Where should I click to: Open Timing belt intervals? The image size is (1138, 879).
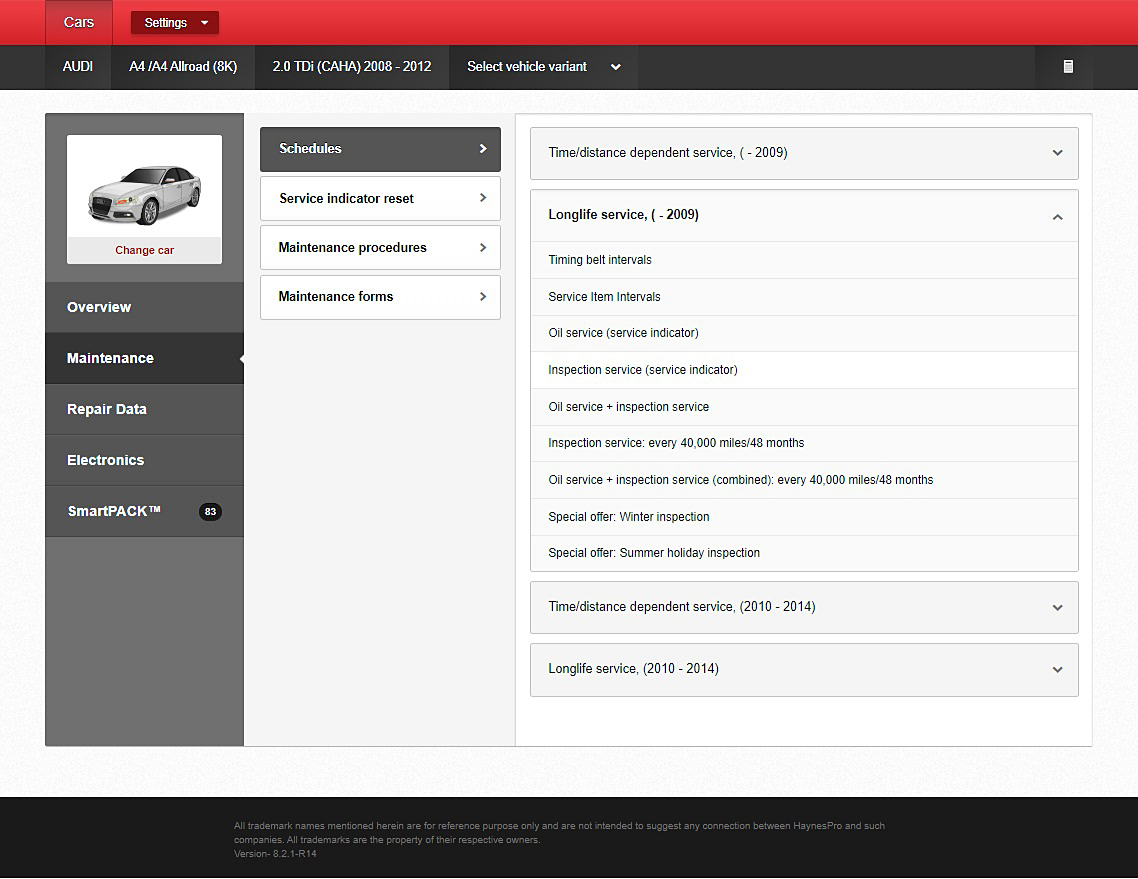point(600,260)
